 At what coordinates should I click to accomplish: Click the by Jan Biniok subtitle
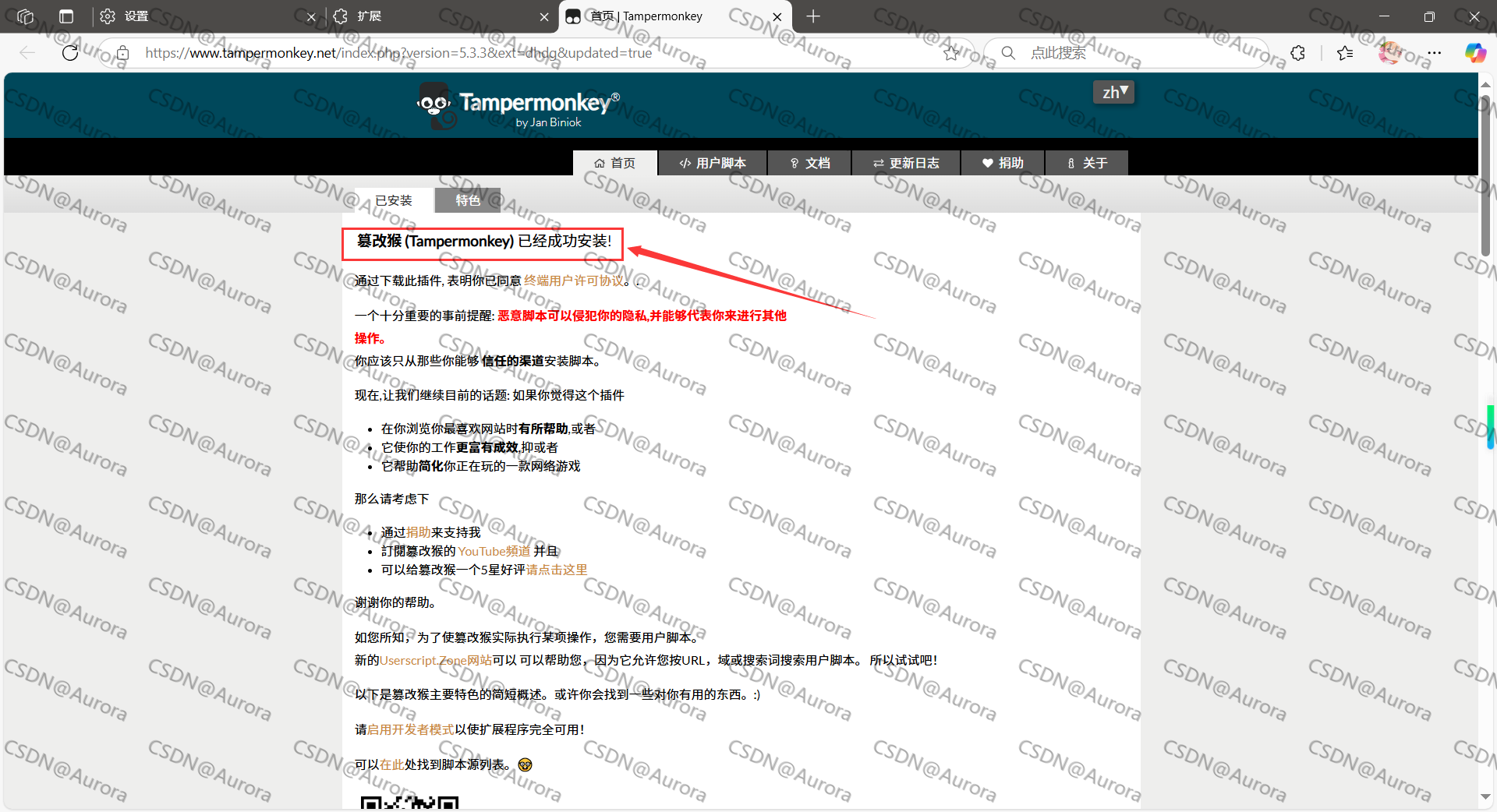click(x=548, y=122)
